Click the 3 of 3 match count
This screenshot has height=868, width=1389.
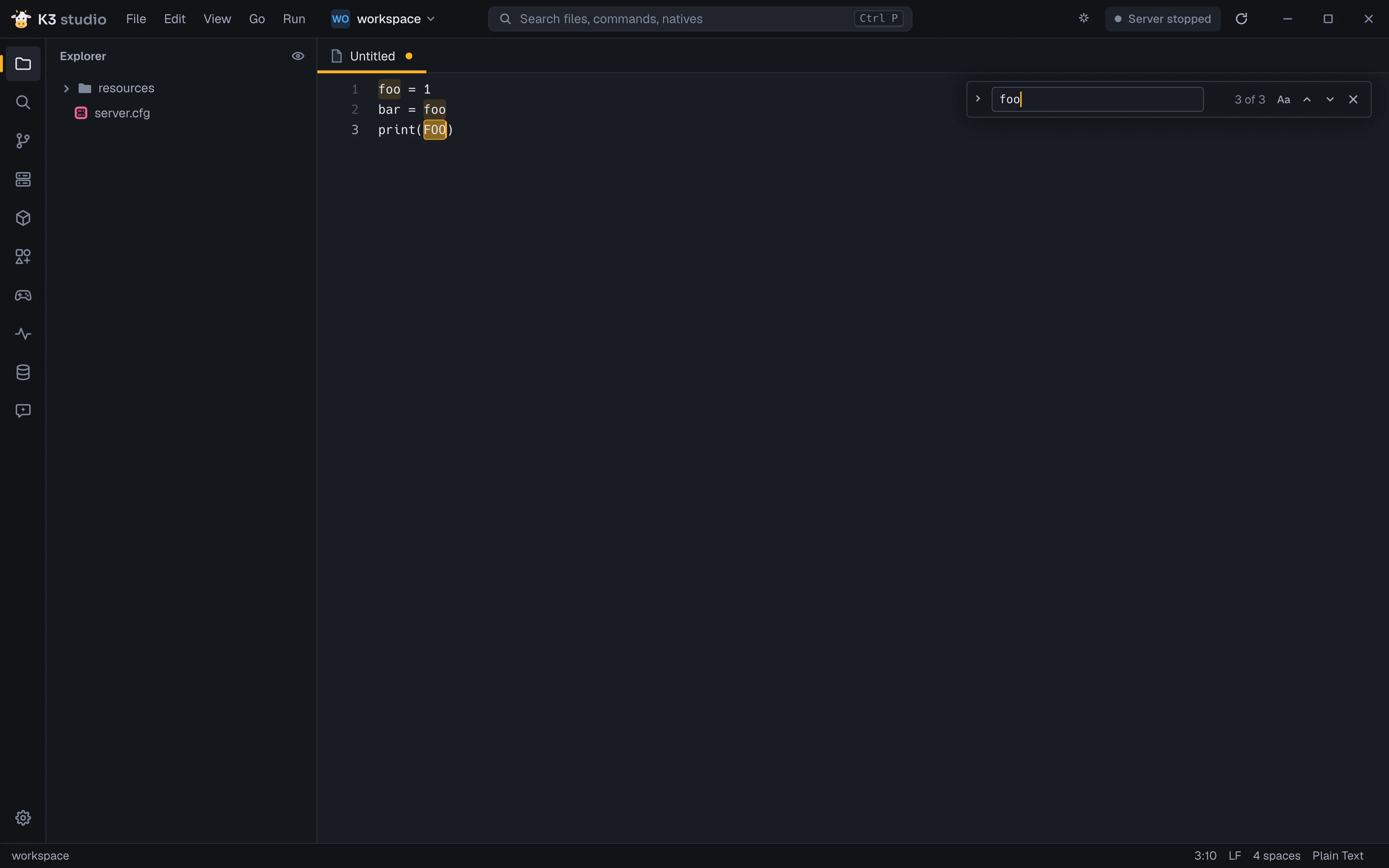coord(1249,99)
